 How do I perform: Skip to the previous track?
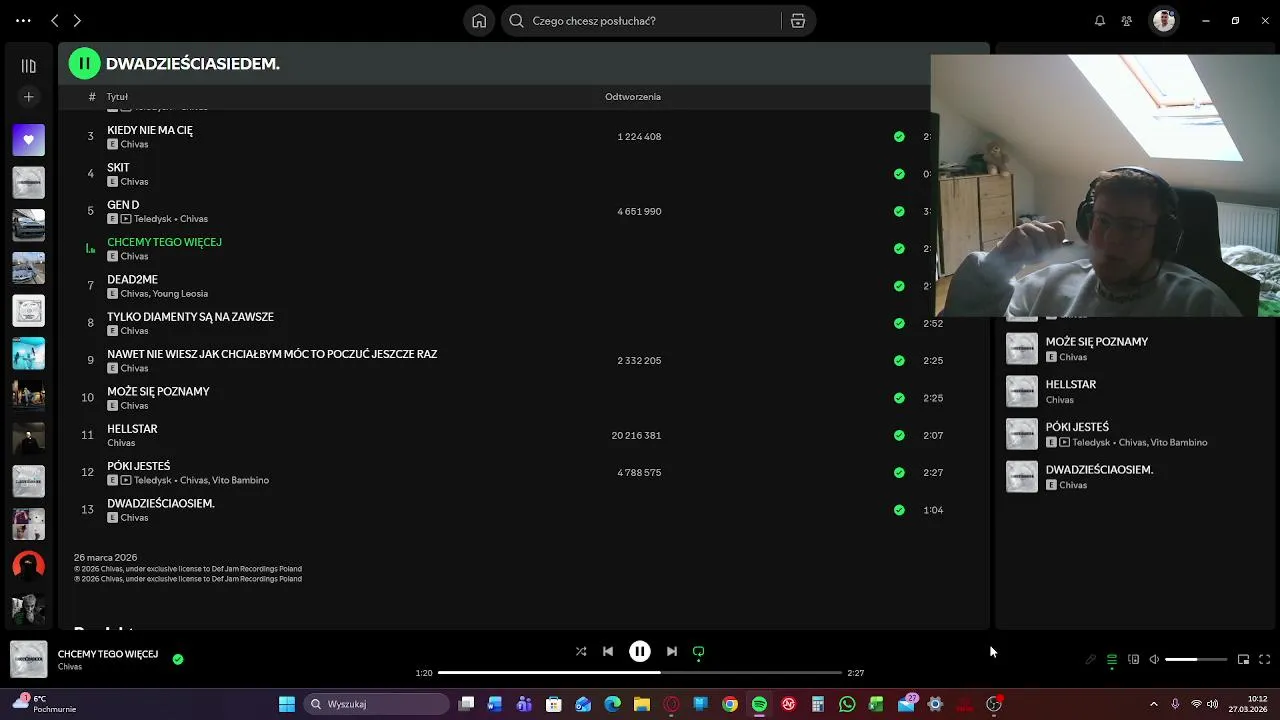coord(608,651)
